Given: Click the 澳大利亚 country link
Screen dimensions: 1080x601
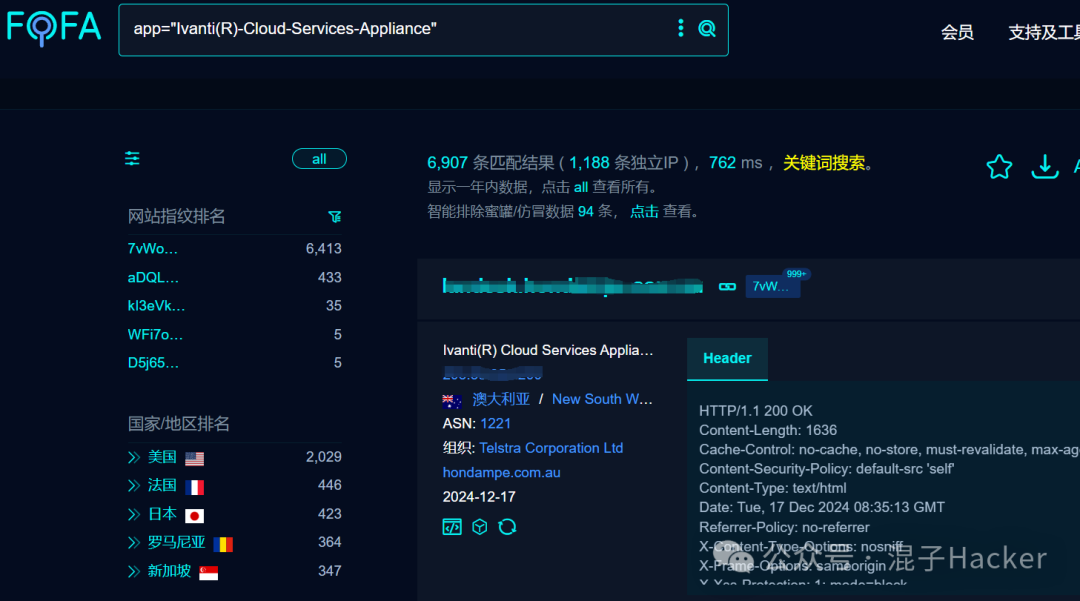Looking at the screenshot, I should (x=501, y=399).
